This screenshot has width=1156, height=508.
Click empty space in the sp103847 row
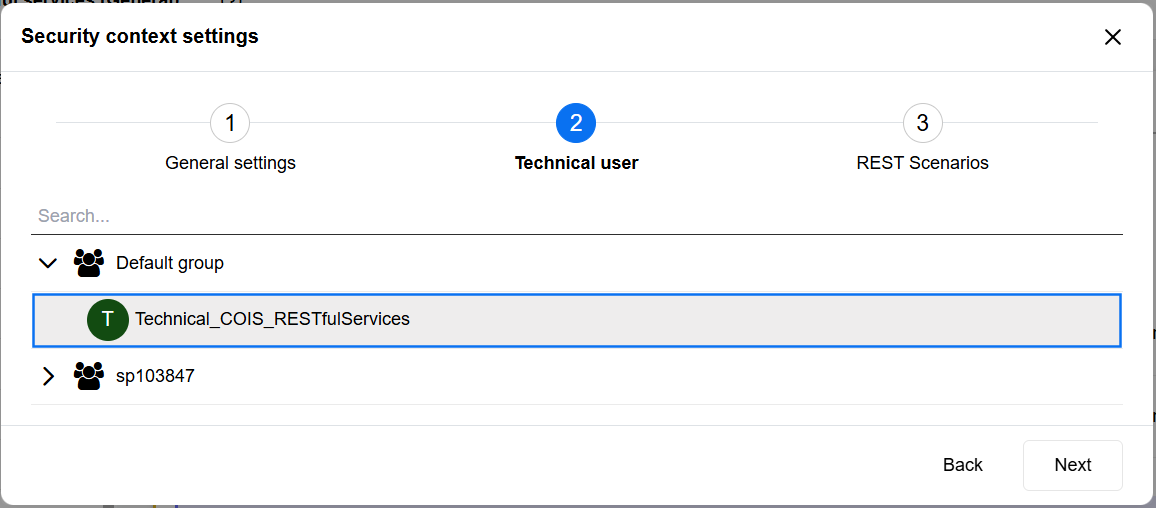(650, 376)
